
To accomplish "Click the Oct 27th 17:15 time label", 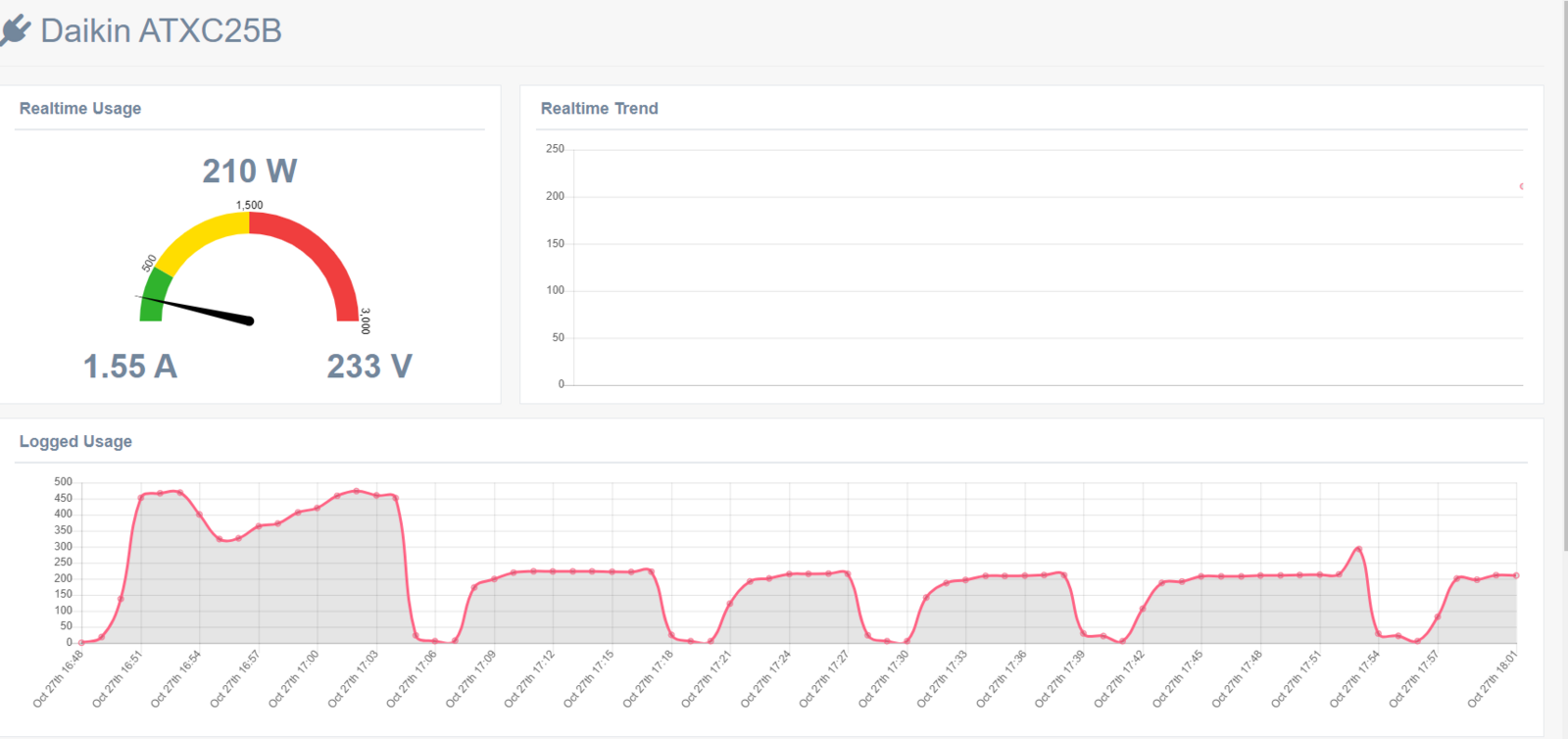I will click(589, 678).
